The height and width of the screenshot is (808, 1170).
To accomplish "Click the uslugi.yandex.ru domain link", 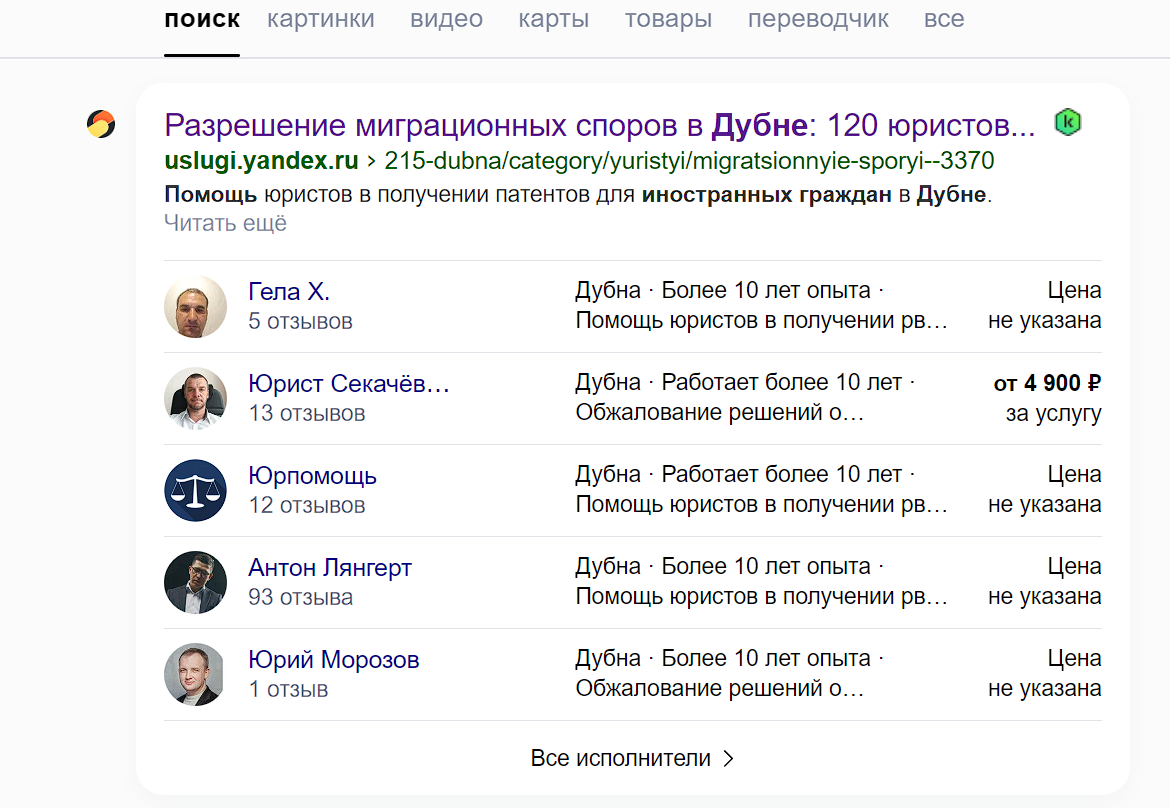I will click(x=261, y=160).
